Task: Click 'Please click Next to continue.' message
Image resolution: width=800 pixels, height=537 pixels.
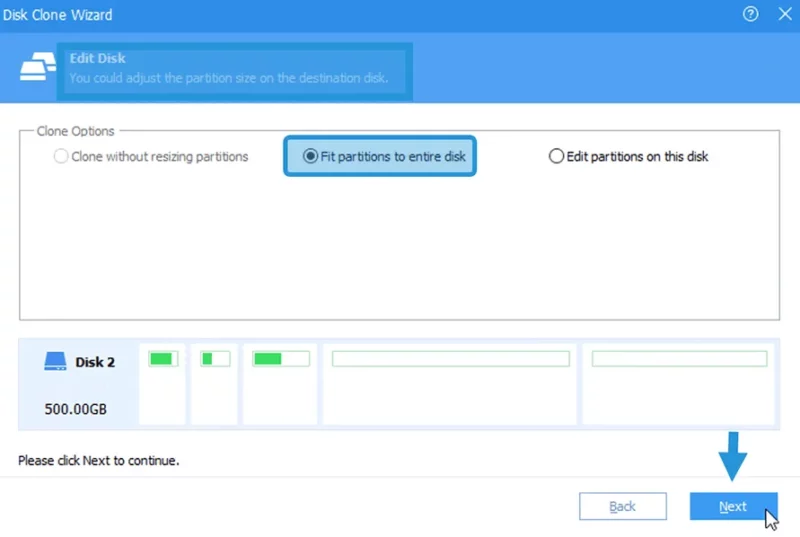Action: [98, 461]
